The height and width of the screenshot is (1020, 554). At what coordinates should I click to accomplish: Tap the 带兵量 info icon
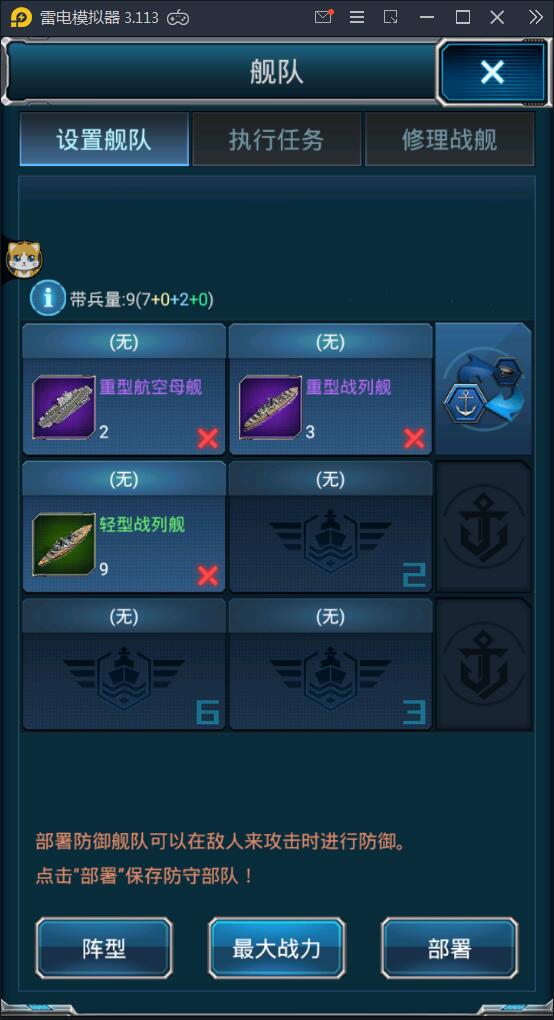pos(47,299)
